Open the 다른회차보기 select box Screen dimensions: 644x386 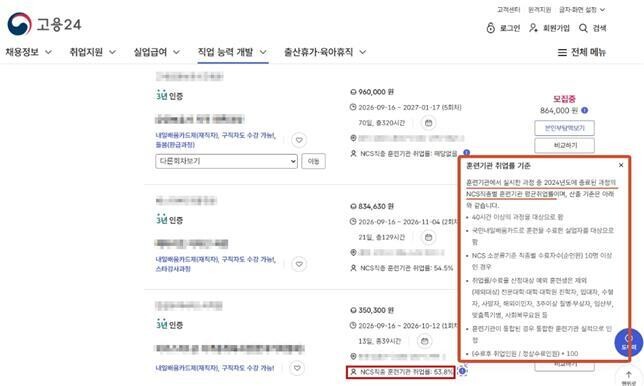(x=226, y=161)
